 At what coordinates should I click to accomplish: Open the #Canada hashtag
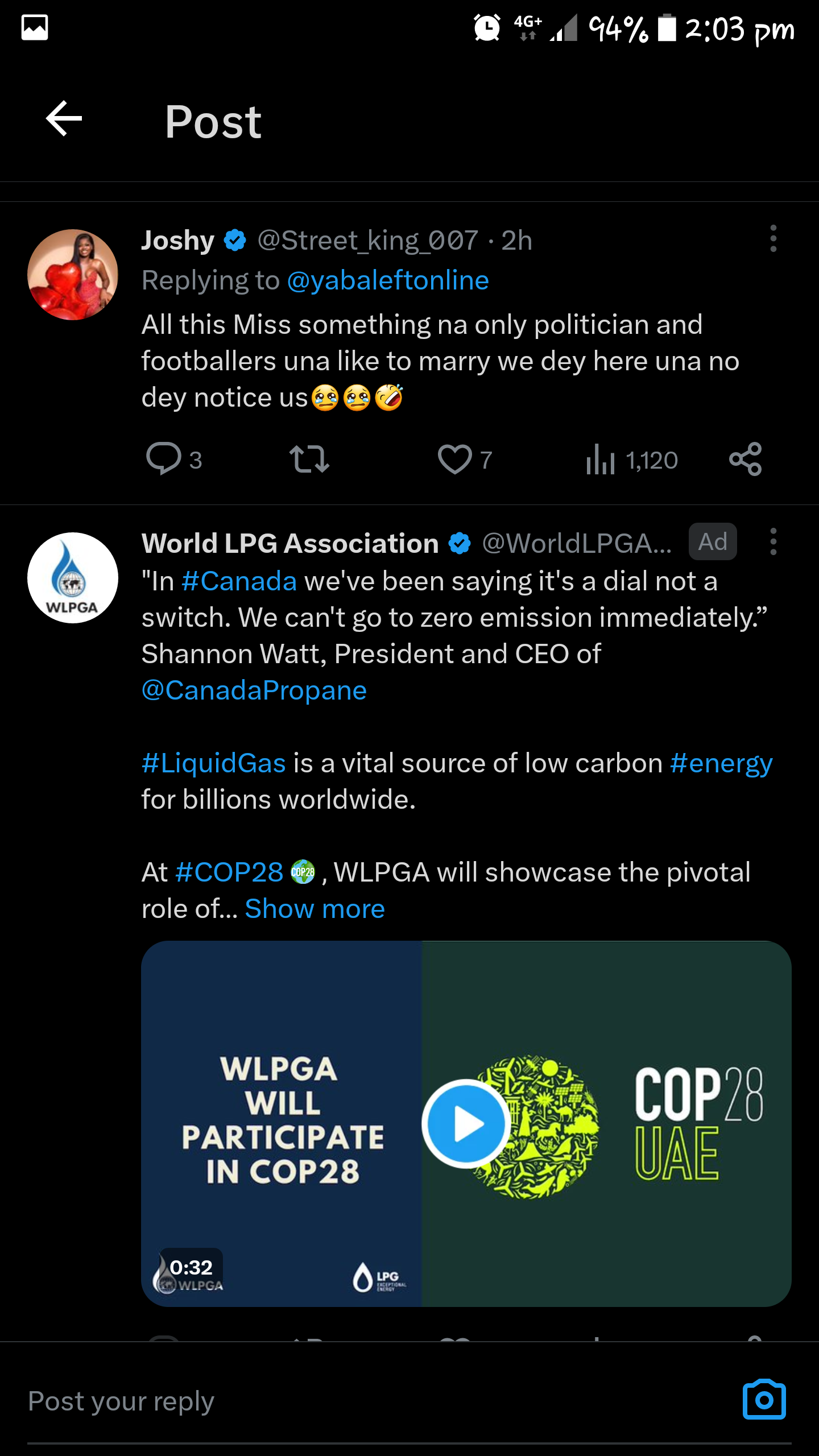(239, 581)
